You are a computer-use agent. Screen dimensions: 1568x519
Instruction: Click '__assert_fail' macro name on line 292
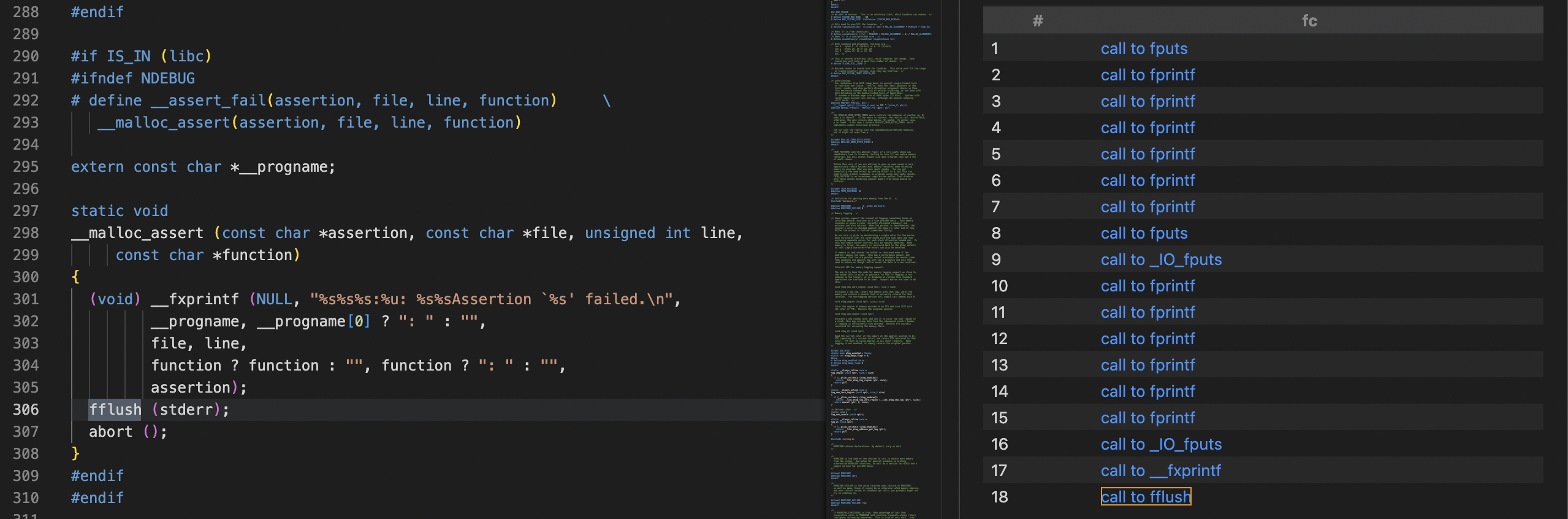tap(208, 101)
